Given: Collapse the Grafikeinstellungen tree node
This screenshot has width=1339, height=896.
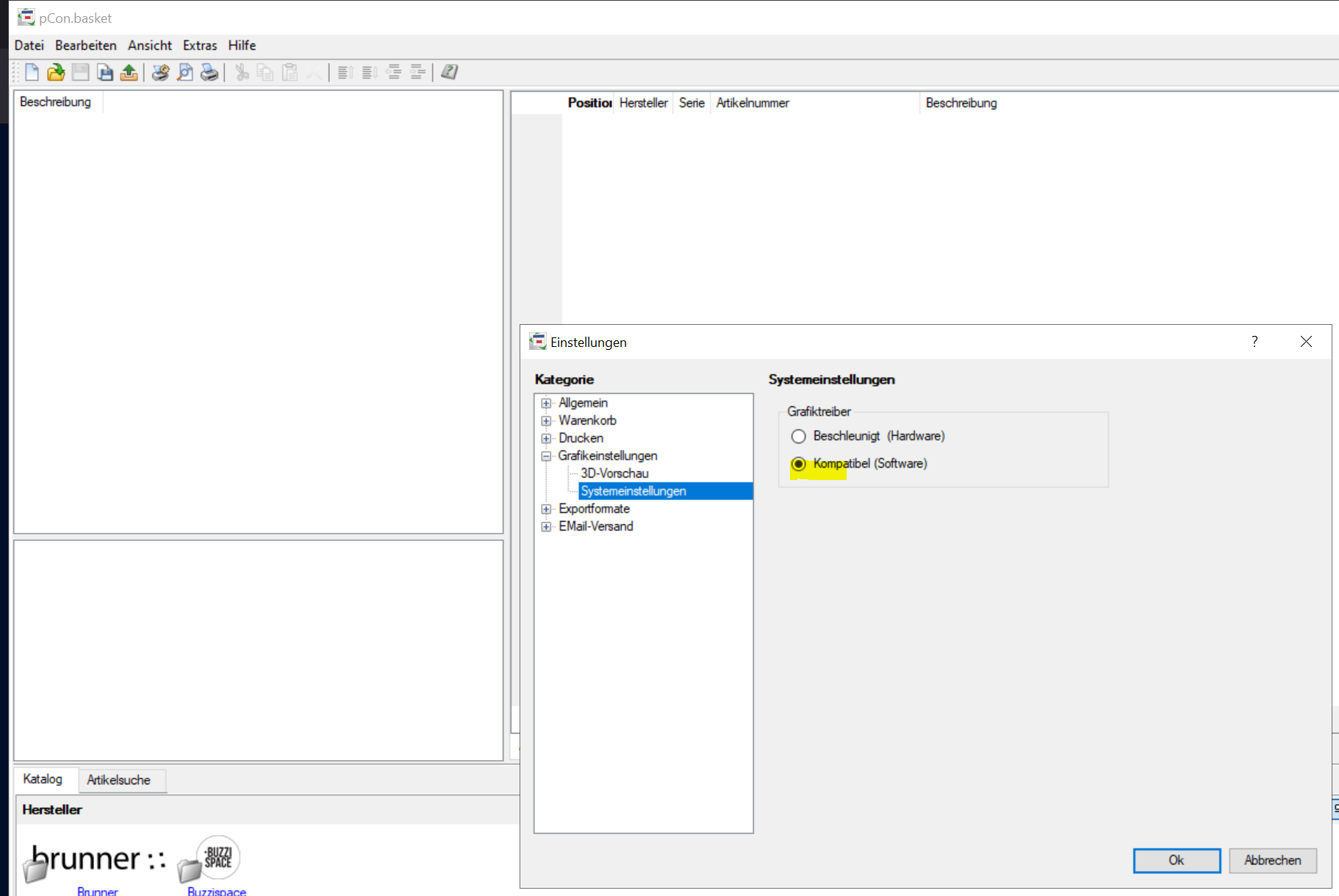Looking at the screenshot, I should pos(546,456).
